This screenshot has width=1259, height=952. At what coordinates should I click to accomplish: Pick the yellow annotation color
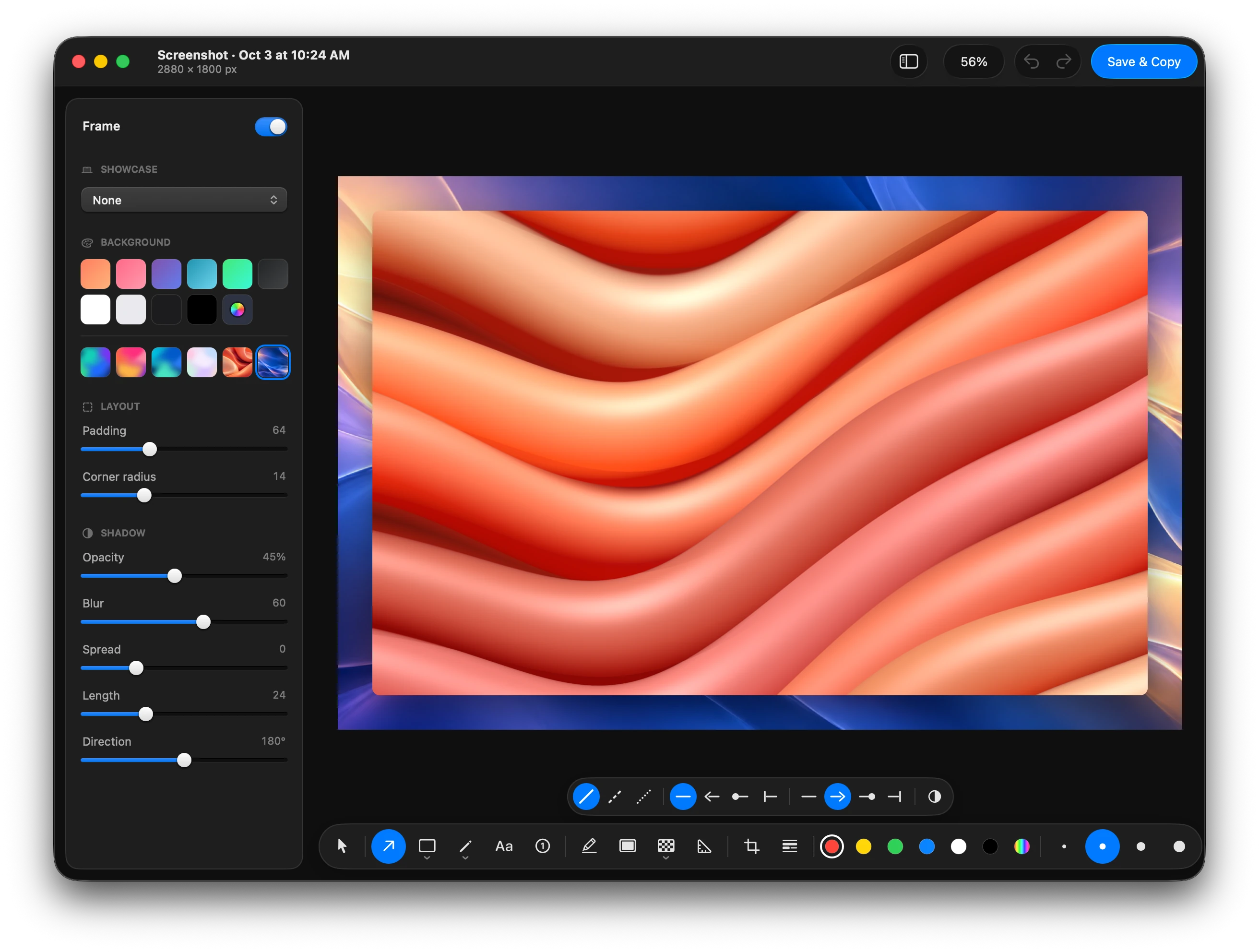click(x=864, y=846)
